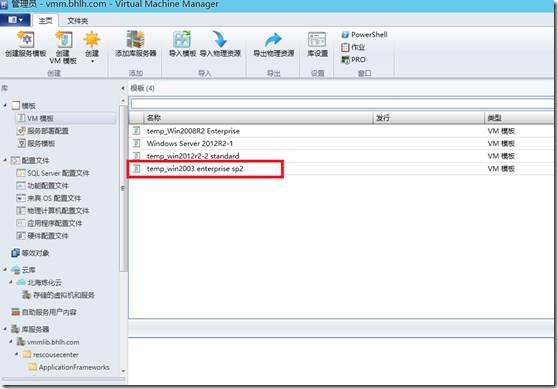Switch to the 主页 ribbon tab
Screen dimensions: 558x389
click(45, 21)
